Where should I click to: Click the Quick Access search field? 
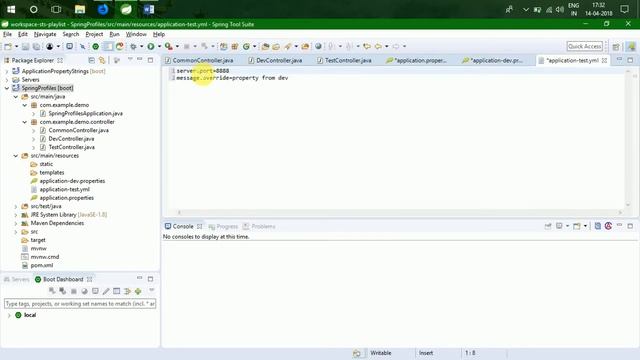pyautogui.click(x=585, y=47)
